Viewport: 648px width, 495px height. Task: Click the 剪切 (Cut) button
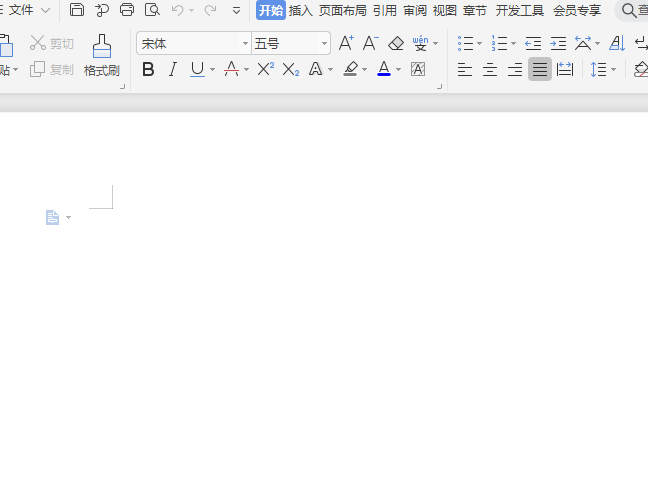click(52, 43)
